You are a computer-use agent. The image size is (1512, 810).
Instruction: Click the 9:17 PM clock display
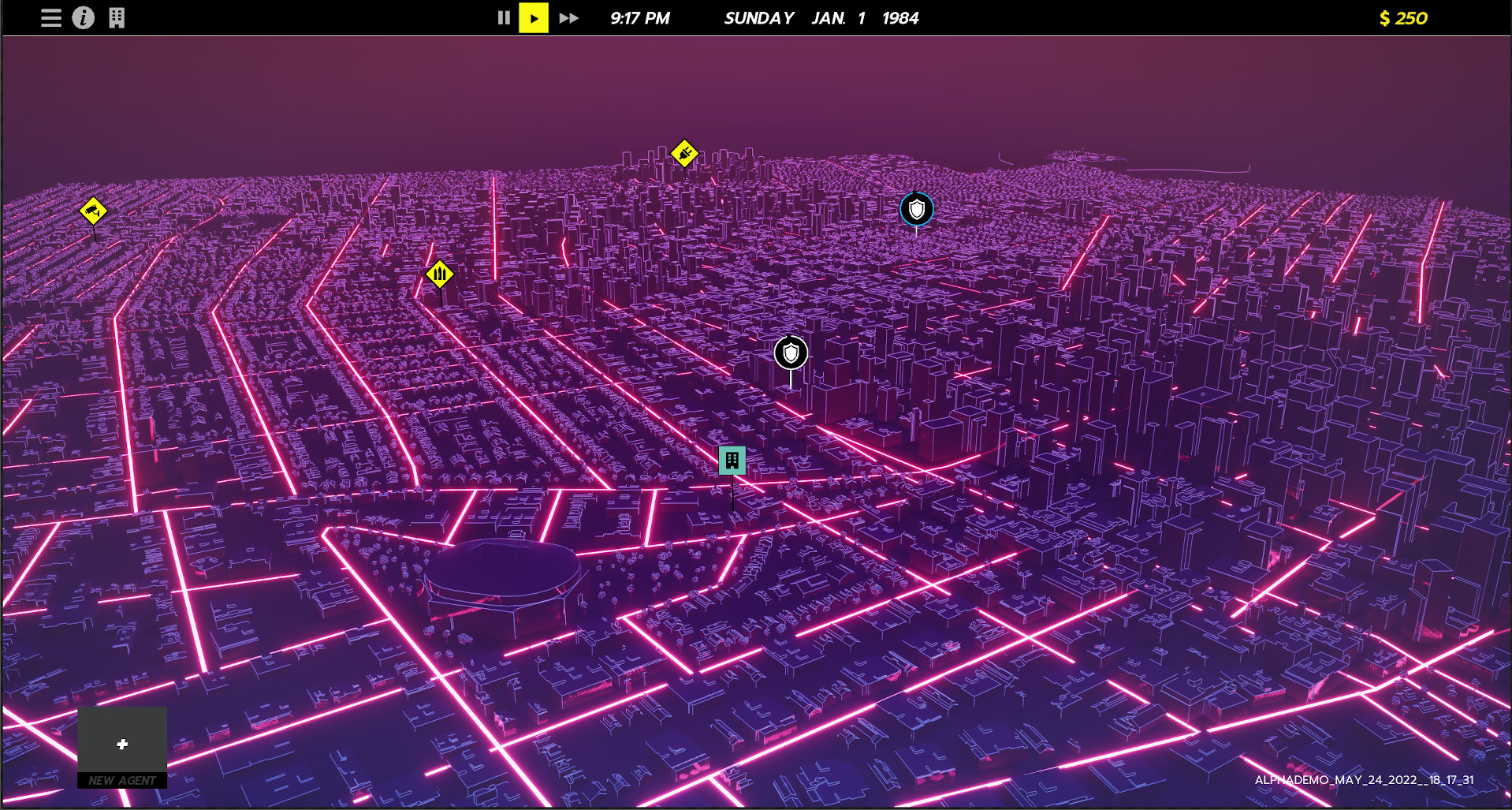point(639,17)
